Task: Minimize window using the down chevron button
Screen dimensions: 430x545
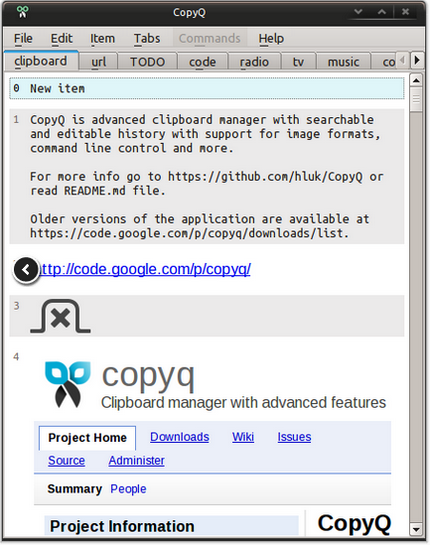Action: point(358,12)
